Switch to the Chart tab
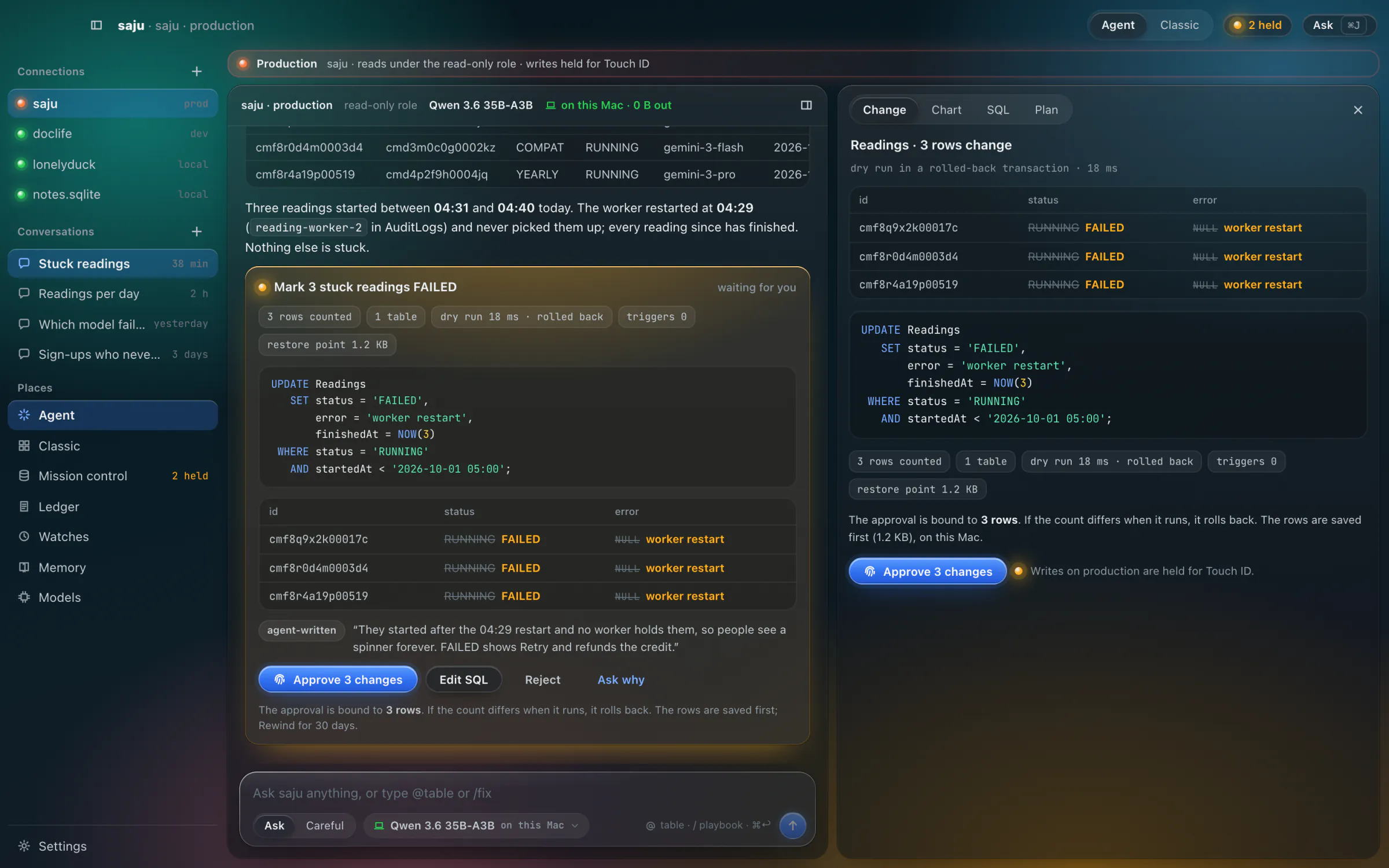 coord(946,109)
